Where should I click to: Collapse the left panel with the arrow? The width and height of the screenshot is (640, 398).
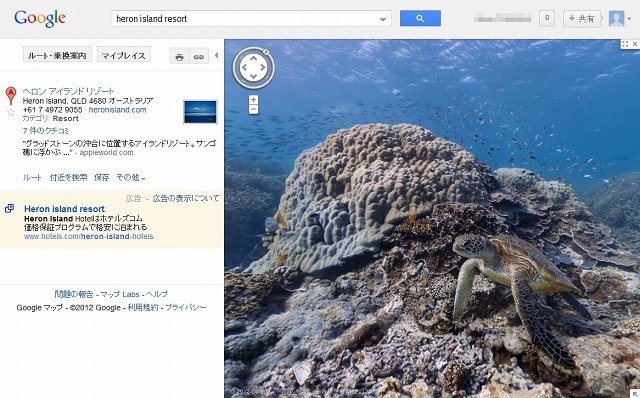point(216,56)
